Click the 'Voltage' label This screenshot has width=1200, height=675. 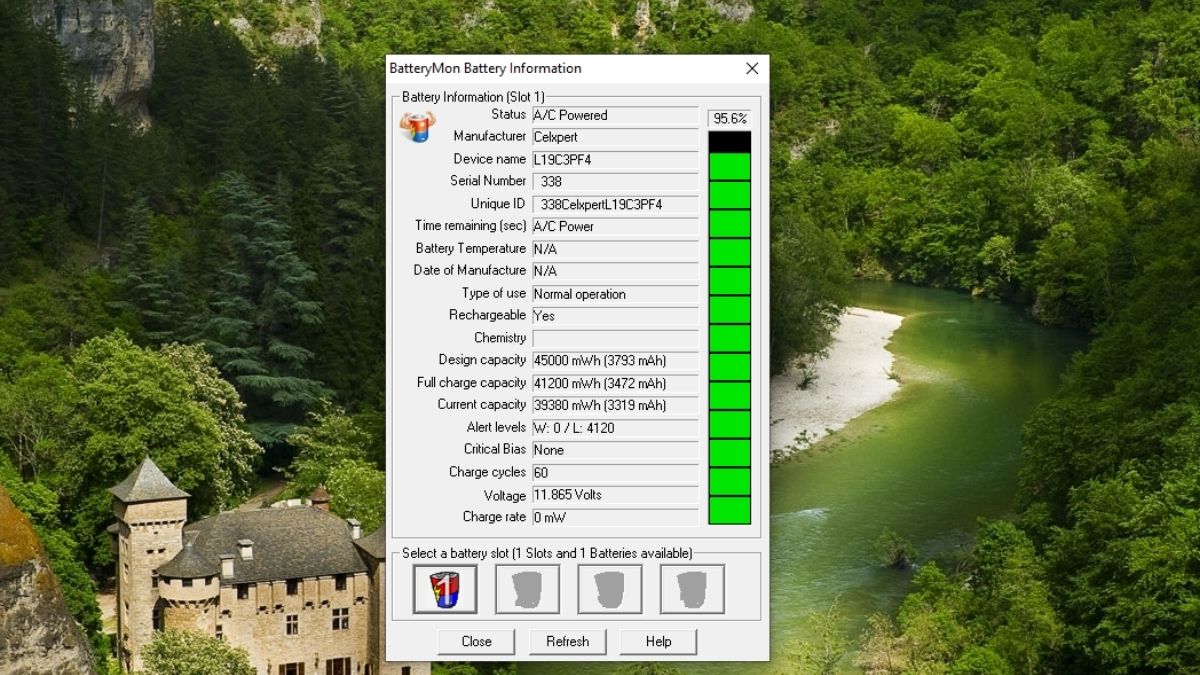tap(505, 495)
